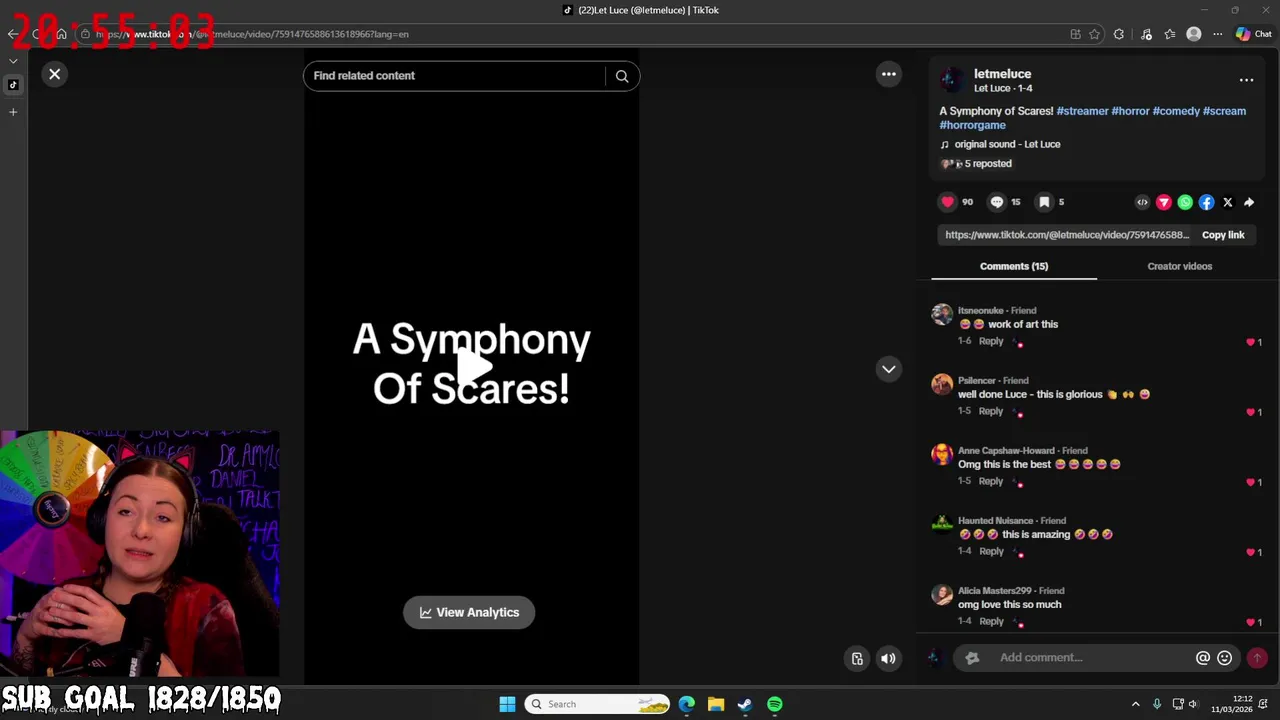
Task: Like itsneonuke's comment heart
Action: pyautogui.click(x=1250, y=342)
